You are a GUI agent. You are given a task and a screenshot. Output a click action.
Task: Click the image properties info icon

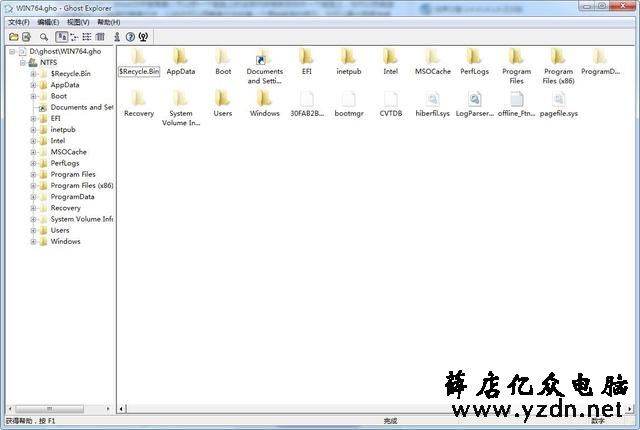(117, 37)
